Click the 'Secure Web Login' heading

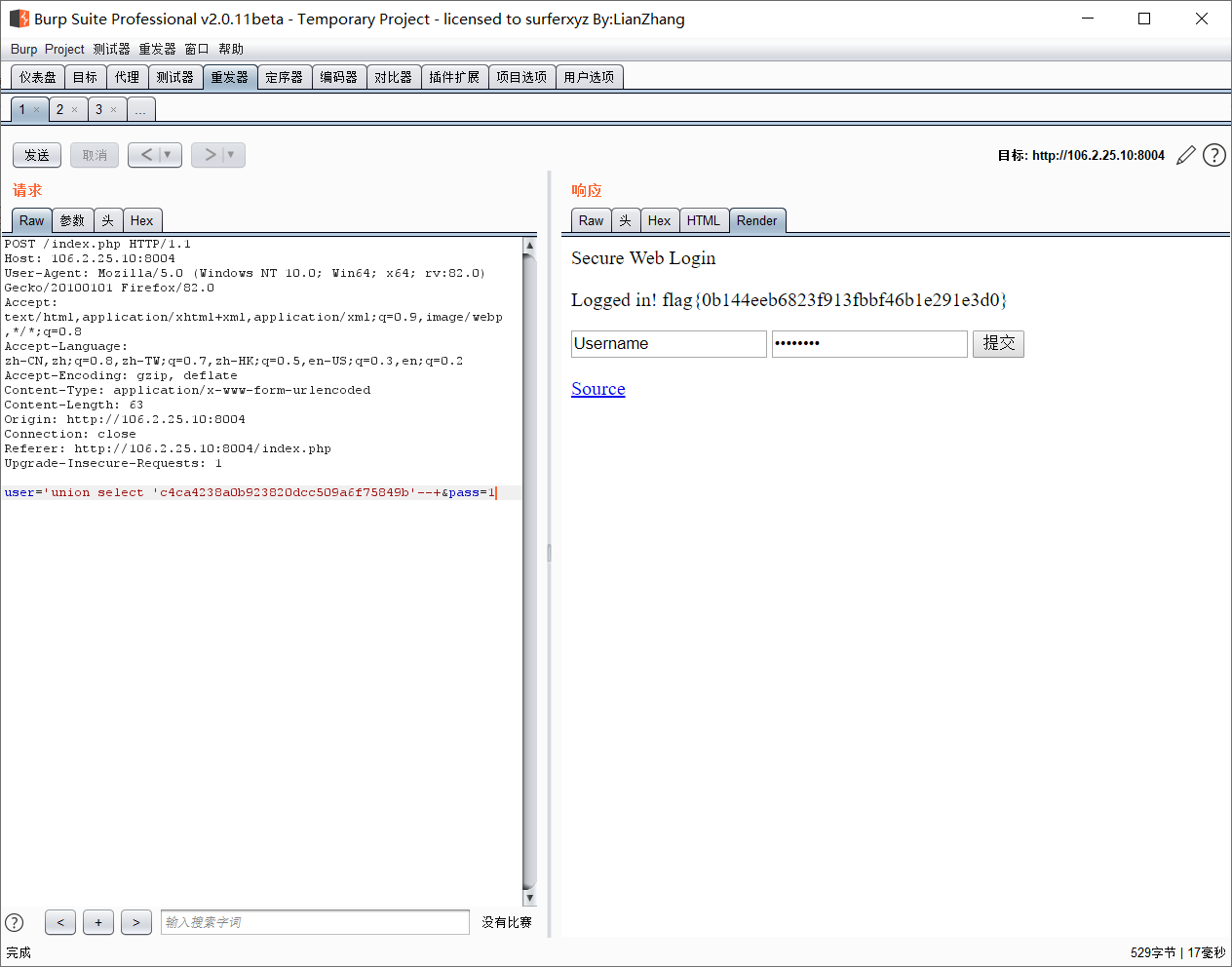point(643,258)
